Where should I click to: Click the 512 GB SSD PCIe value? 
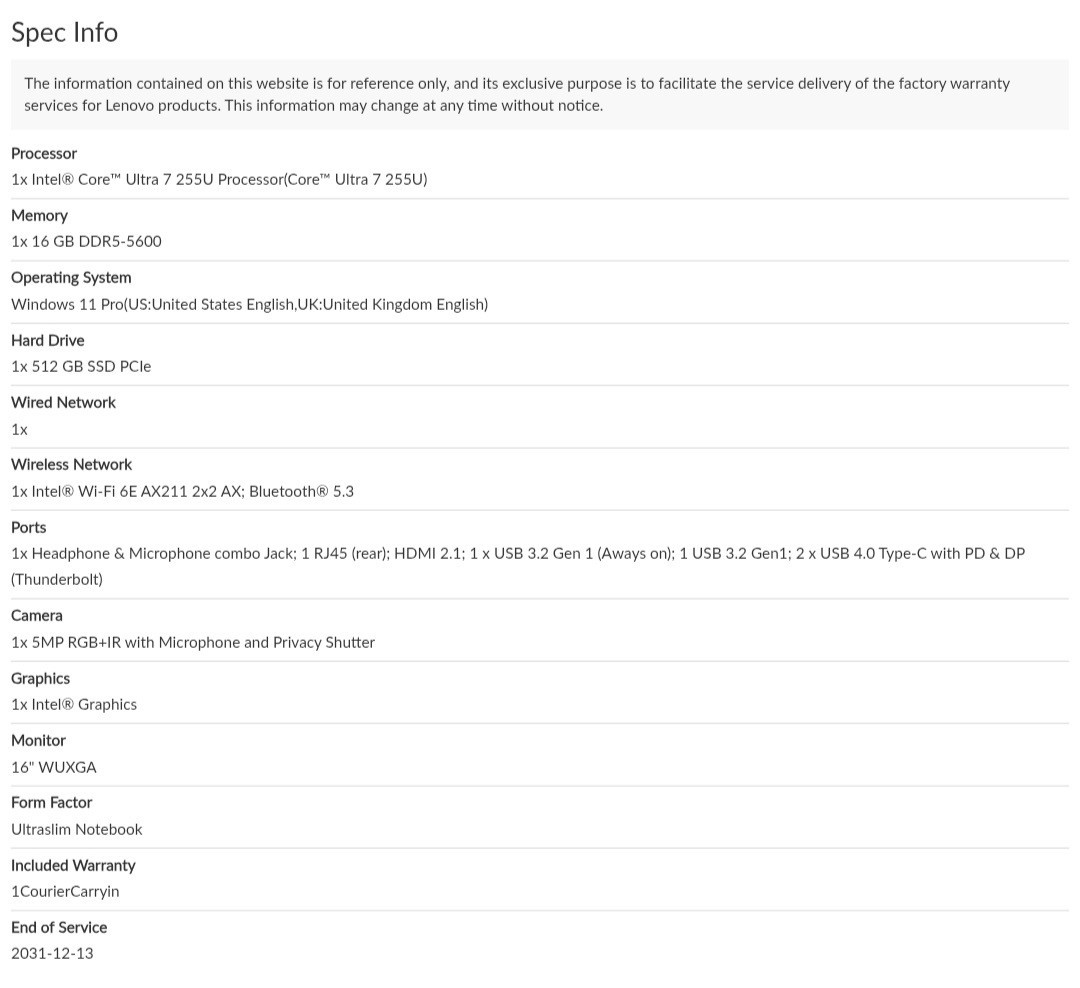(81, 366)
